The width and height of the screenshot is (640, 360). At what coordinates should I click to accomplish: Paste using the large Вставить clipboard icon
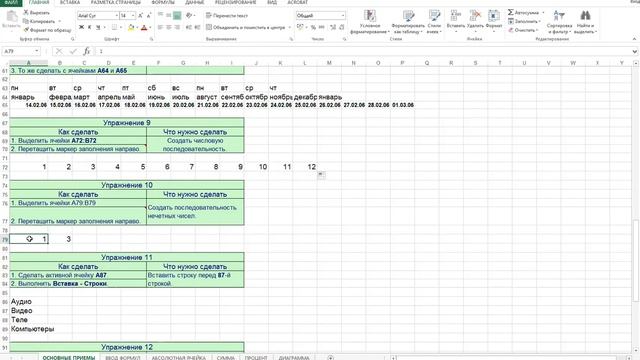click(x=11, y=20)
